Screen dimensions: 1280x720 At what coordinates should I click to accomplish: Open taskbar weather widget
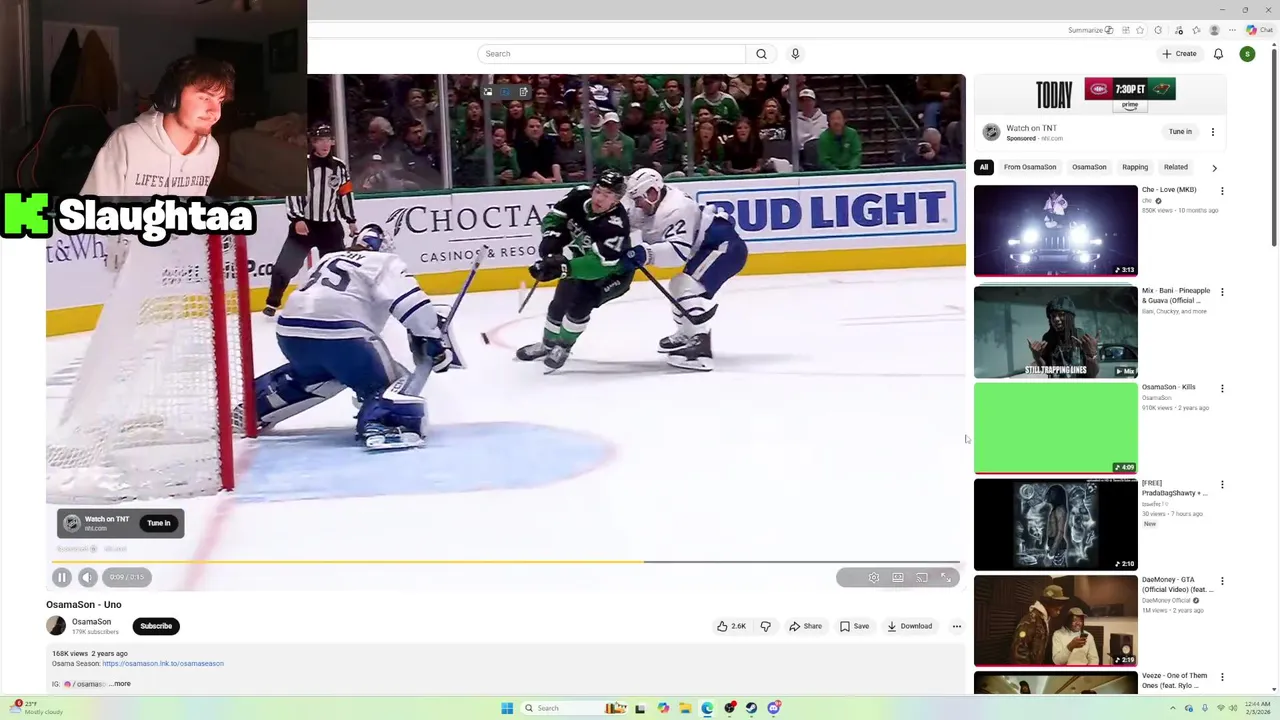coord(36,708)
